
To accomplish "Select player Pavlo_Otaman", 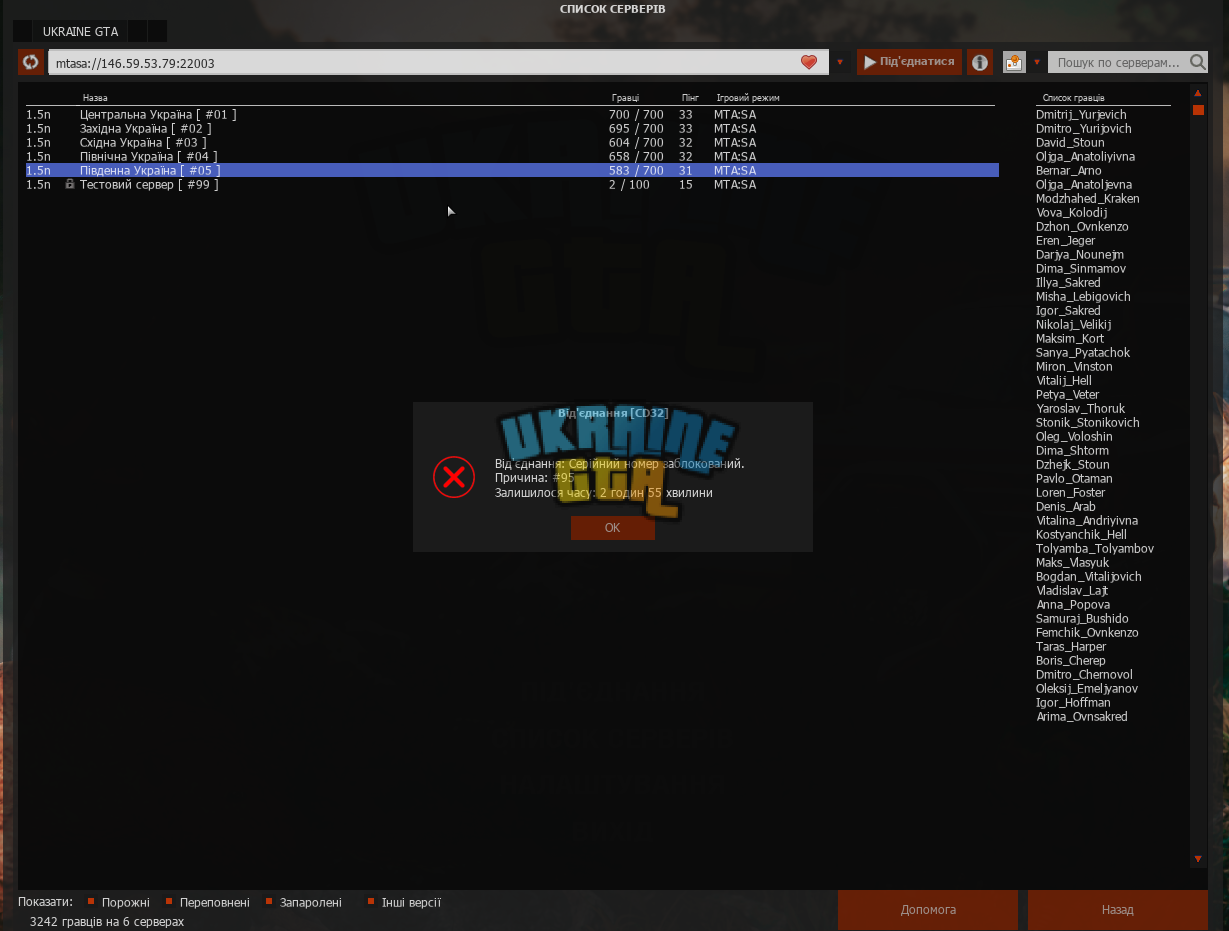I will (x=1074, y=479).
